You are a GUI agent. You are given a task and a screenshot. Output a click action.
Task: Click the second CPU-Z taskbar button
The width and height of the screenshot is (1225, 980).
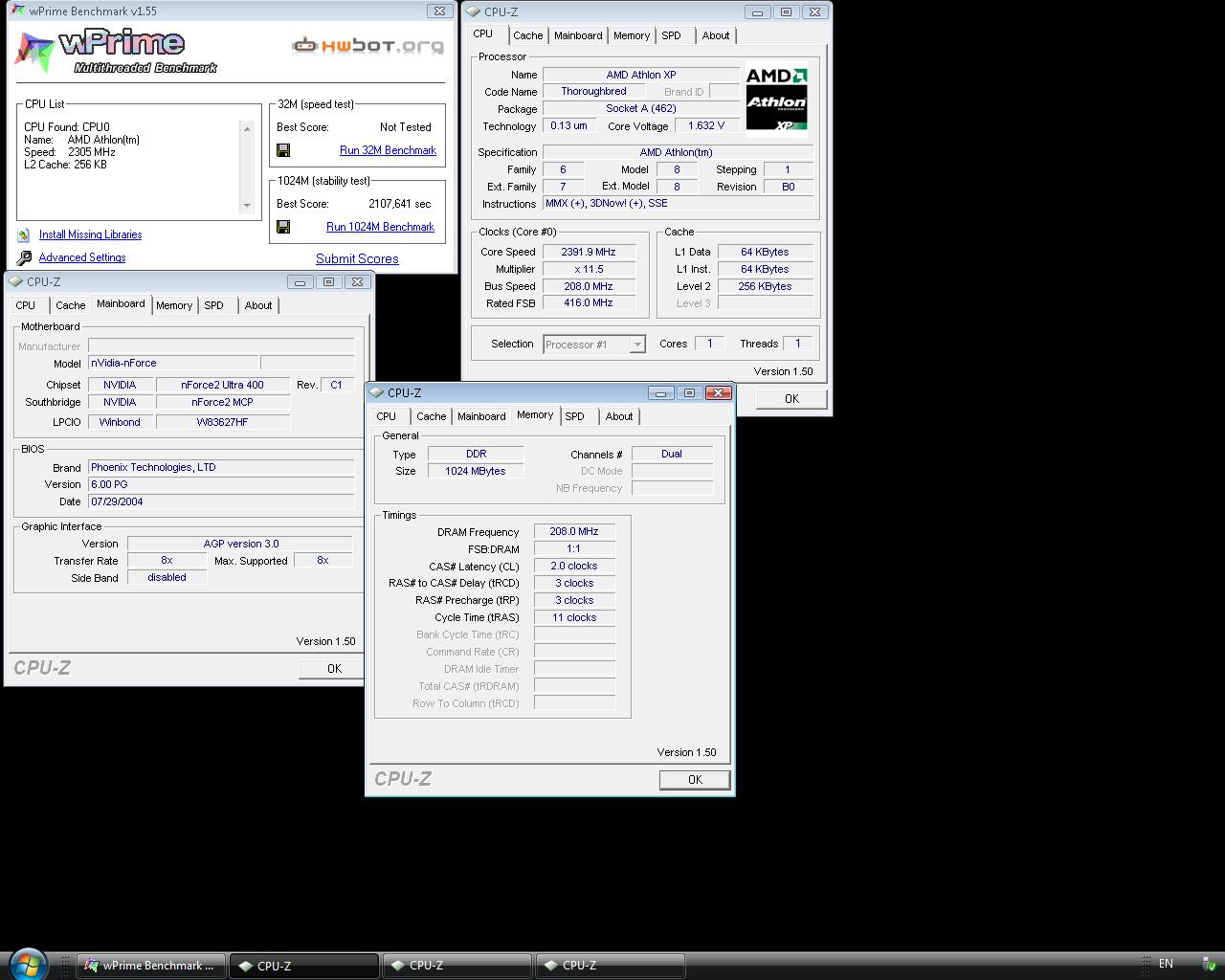457,966
